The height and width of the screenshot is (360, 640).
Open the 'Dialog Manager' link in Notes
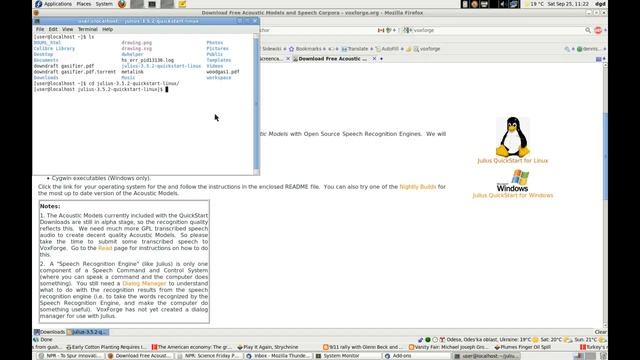(144, 283)
